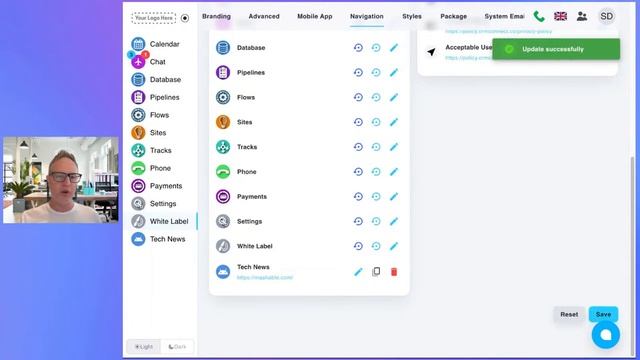The width and height of the screenshot is (640, 360).
Task: Delete the Tech News navigation item
Action: click(x=394, y=272)
